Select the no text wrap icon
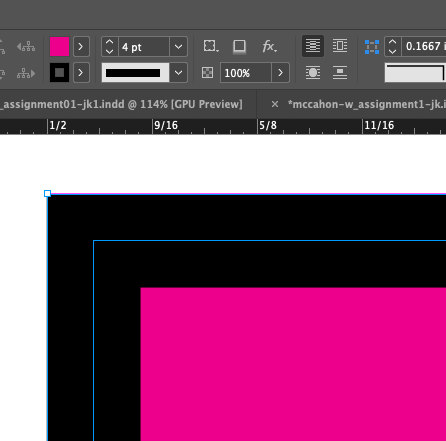The image size is (446, 441). click(313, 46)
